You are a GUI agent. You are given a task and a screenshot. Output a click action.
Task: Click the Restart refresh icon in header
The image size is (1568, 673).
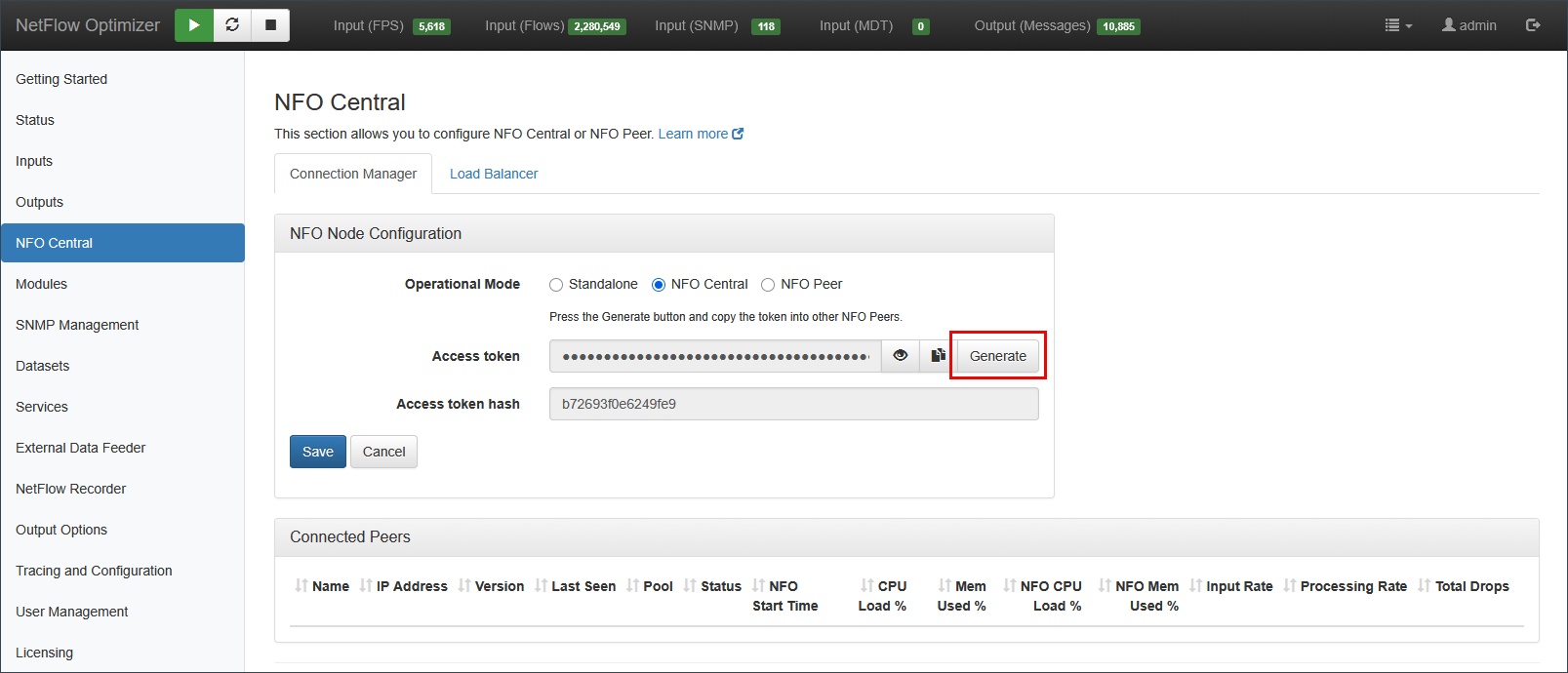(232, 25)
